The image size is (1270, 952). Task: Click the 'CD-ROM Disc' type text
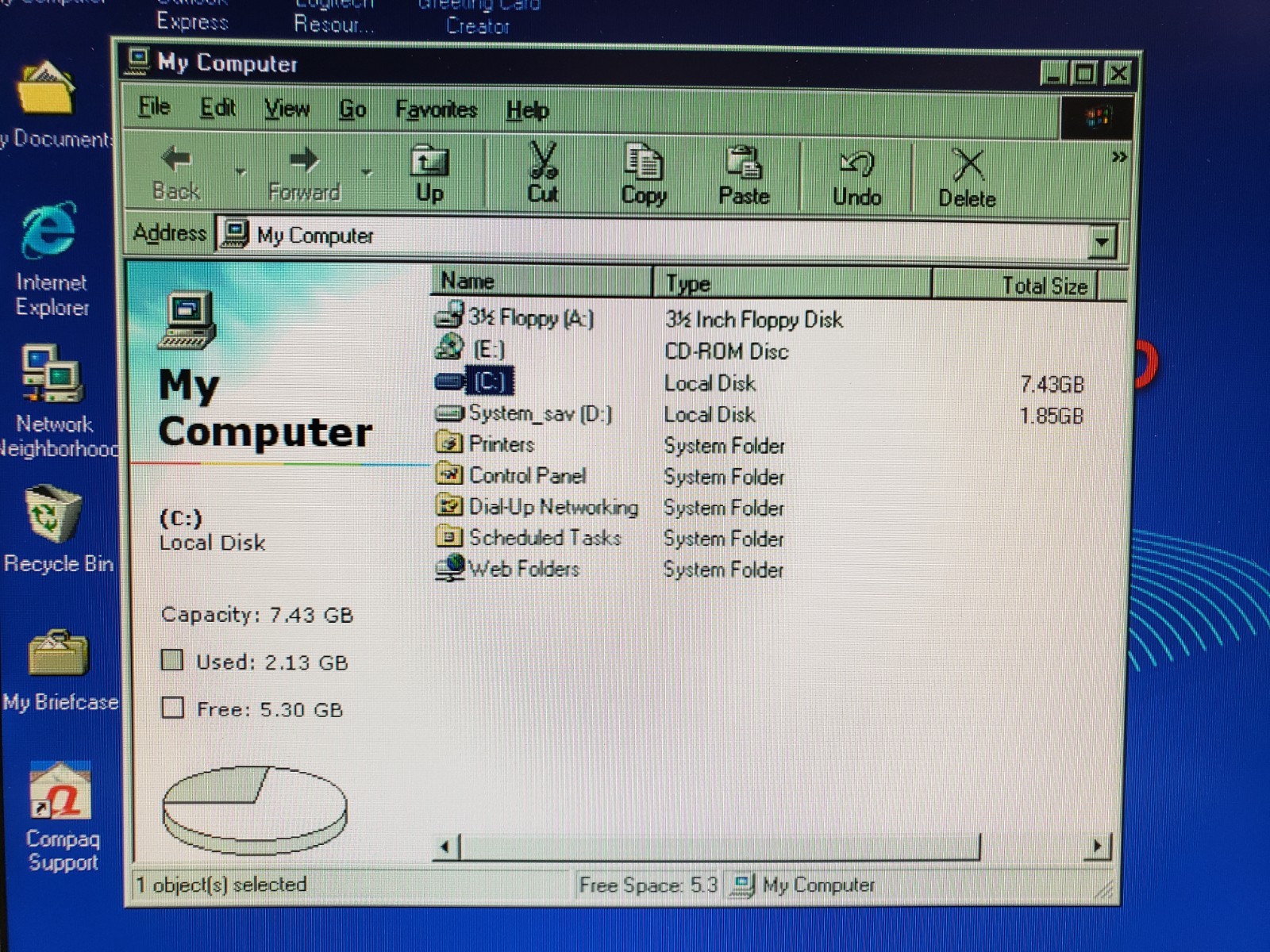click(x=726, y=351)
